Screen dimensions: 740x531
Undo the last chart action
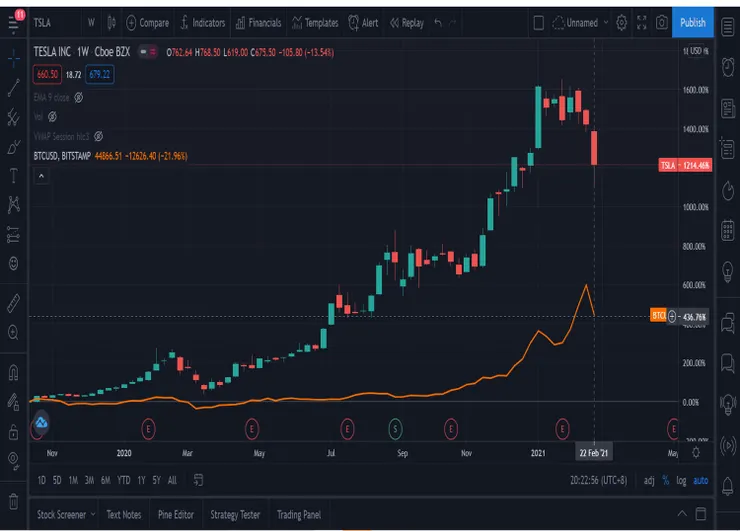coord(438,23)
